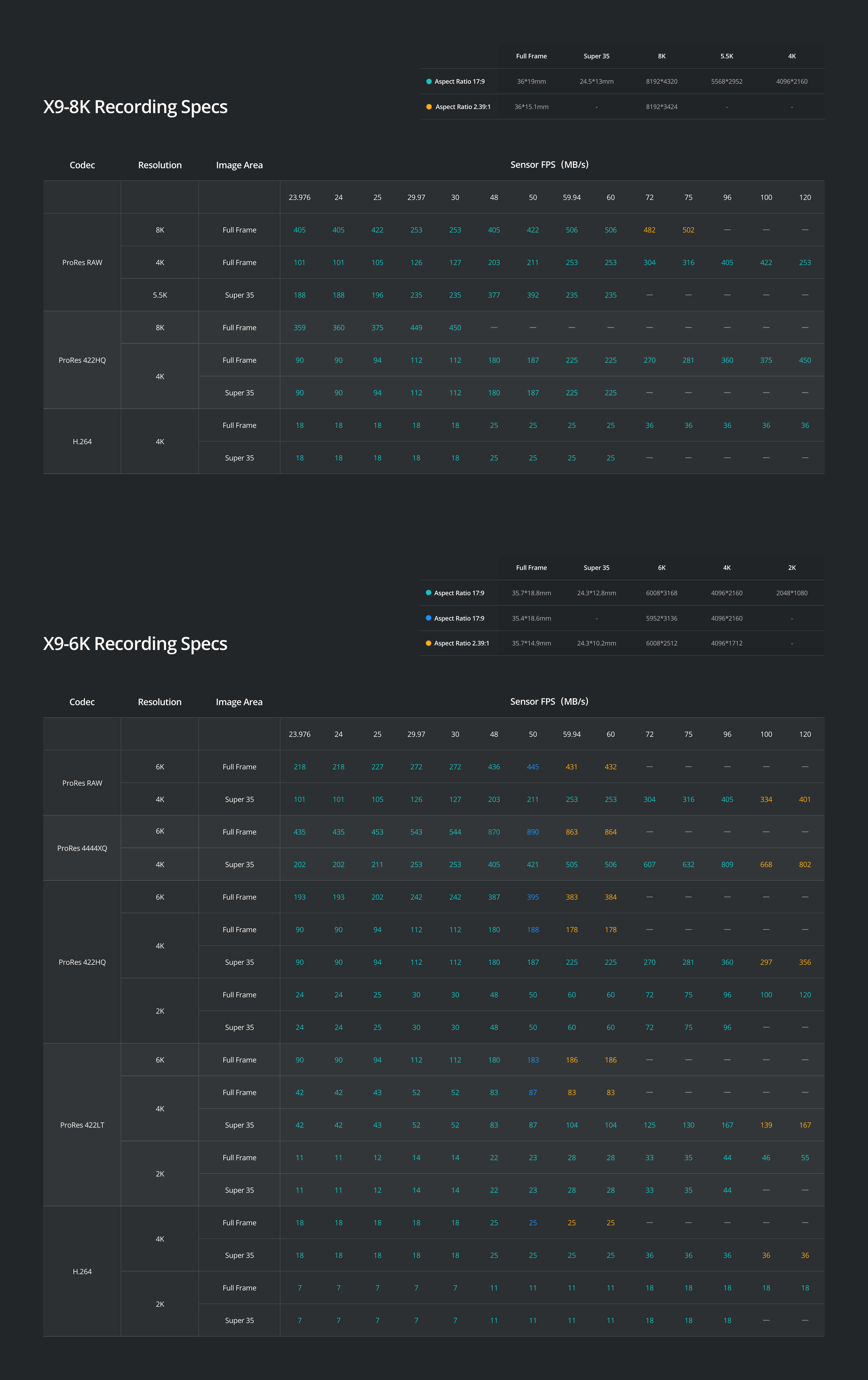Viewport: 868px width, 1380px height.
Task: Click the orange "432" ProRes RAW cell
Action: click(611, 767)
